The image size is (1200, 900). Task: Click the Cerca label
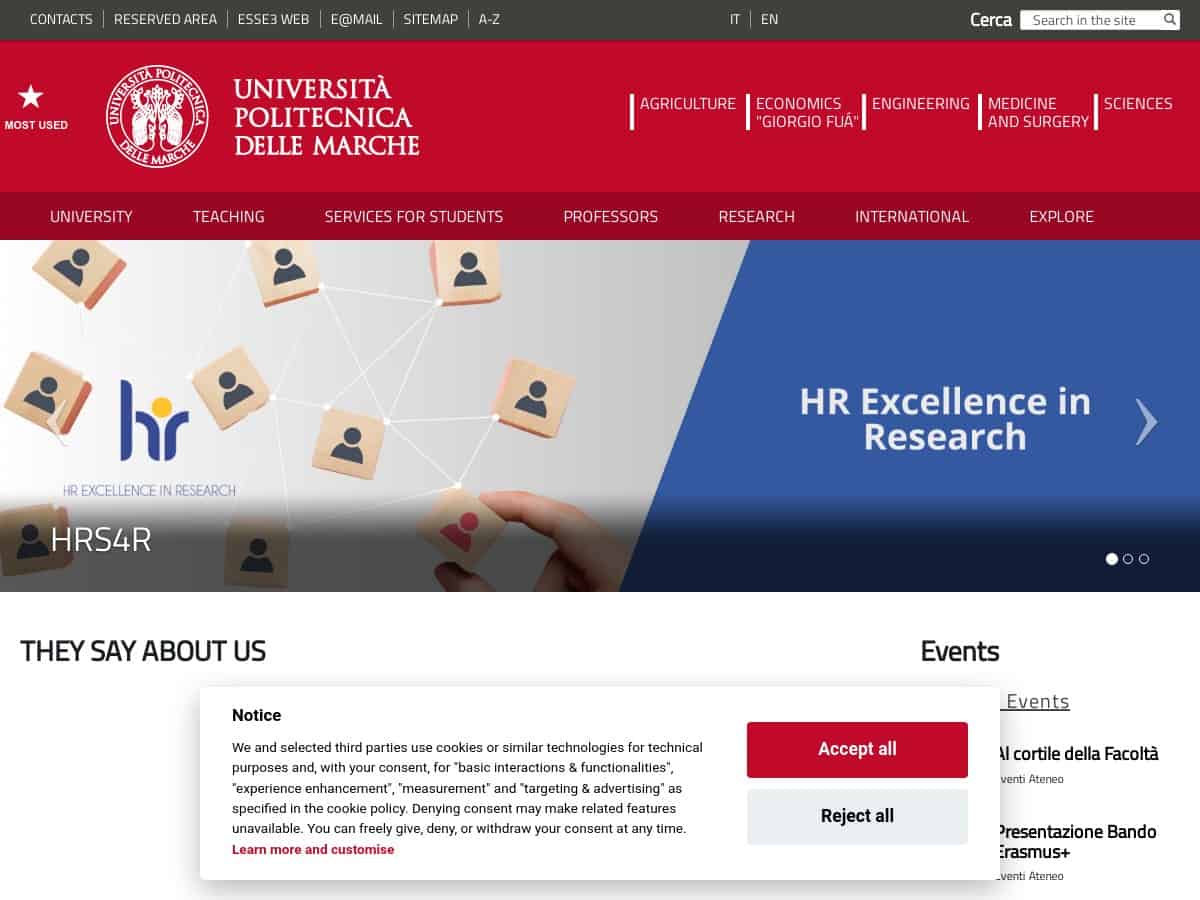pos(991,20)
